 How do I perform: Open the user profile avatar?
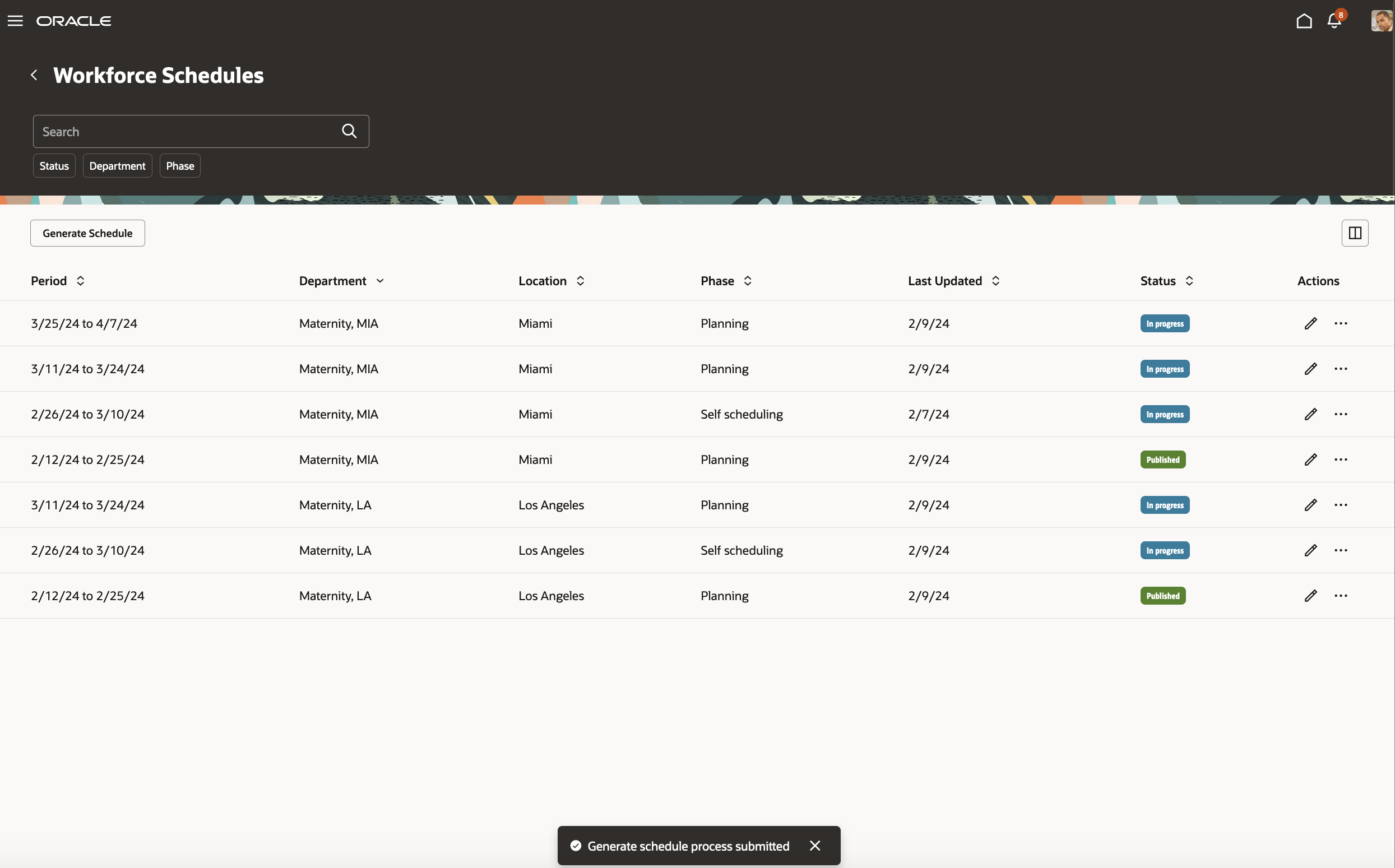pyautogui.click(x=1380, y=21)
